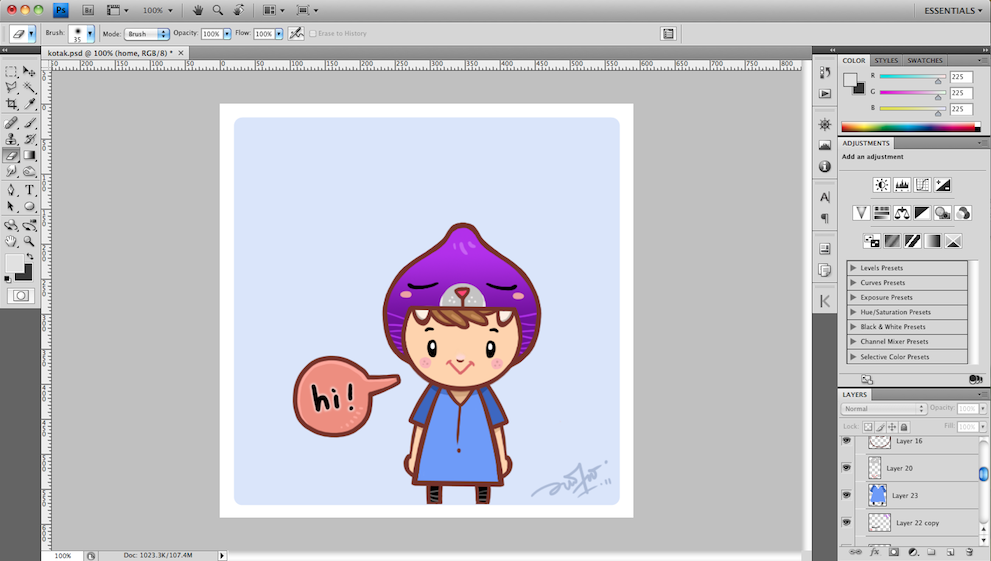Image resolution: width=991 pixels, height=561 pixels.
Task: Select the Type tool
Action: coord(29,190)
